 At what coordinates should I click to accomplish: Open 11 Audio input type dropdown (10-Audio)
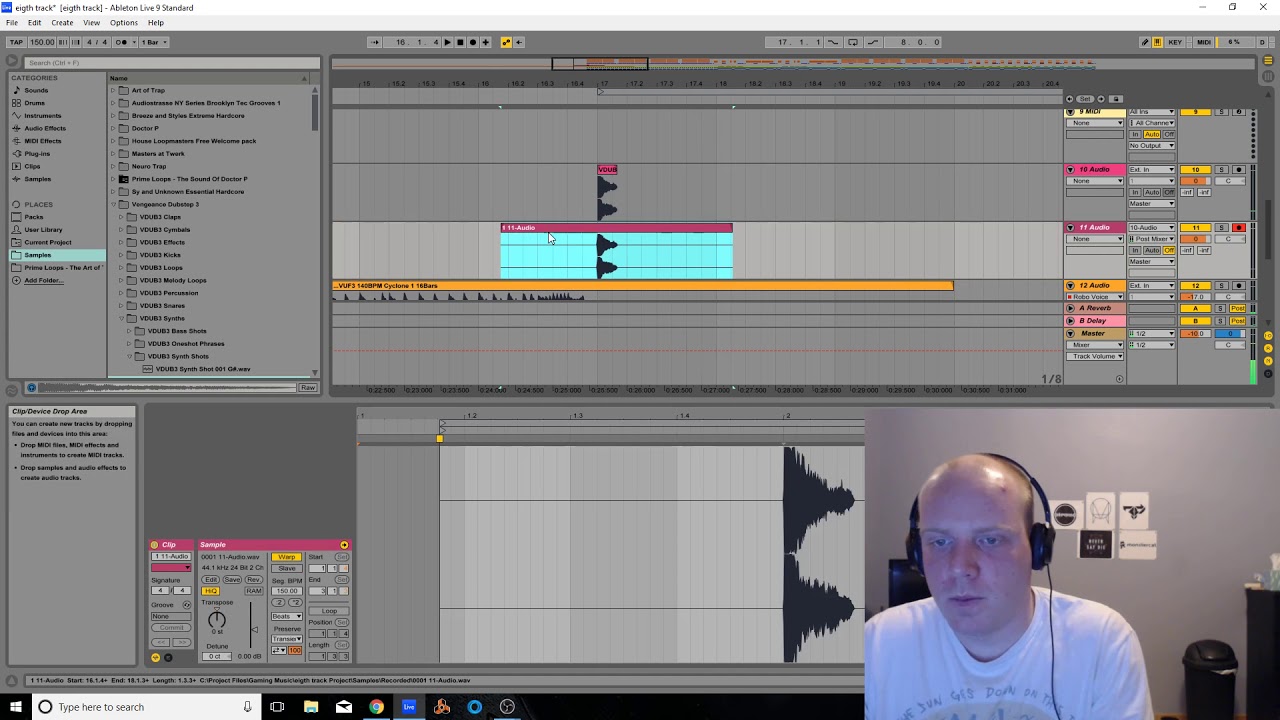tap(1152, 228)
